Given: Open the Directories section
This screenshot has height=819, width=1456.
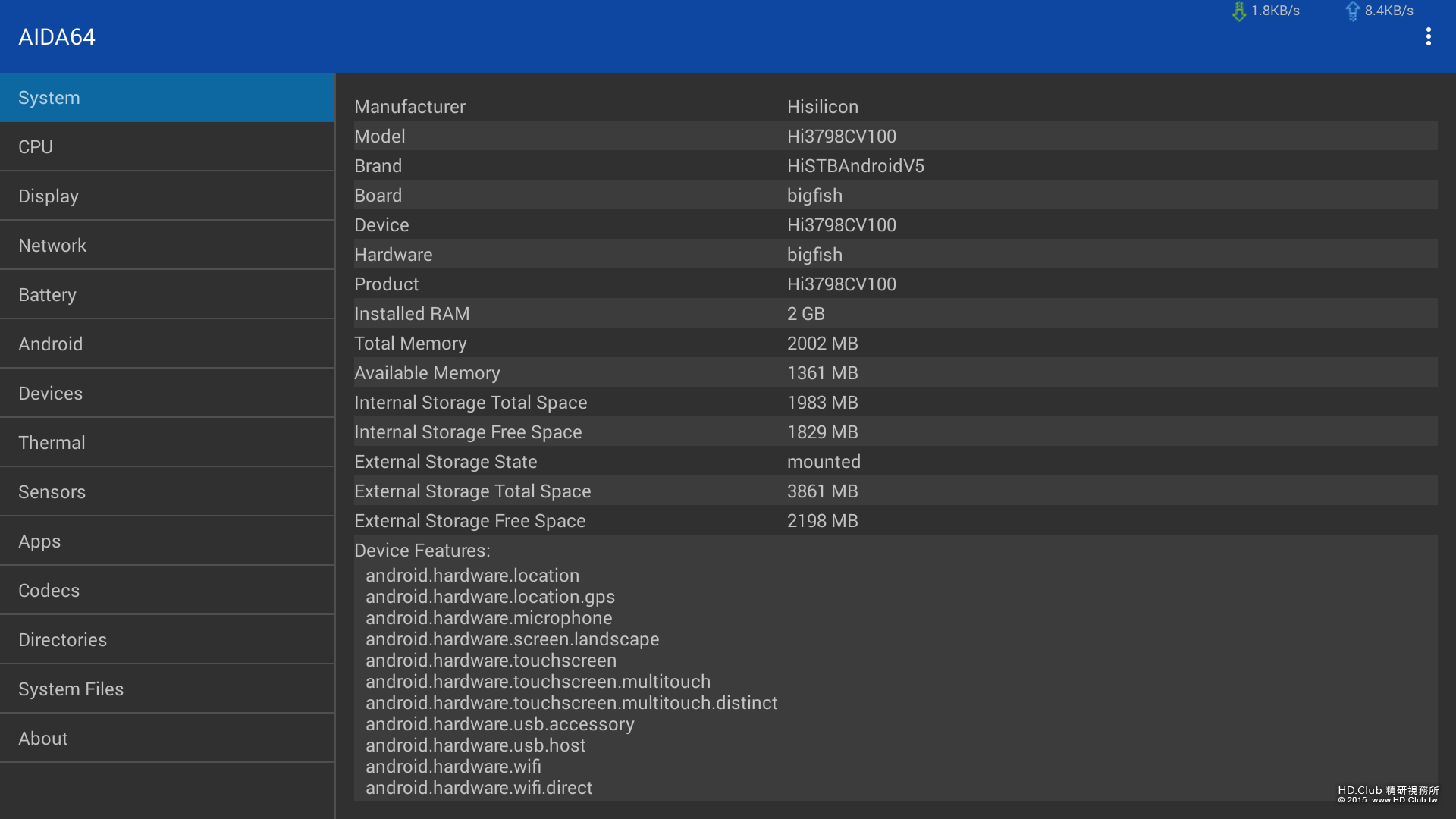Looking at the screenshot, I should (x=167, y=640).
